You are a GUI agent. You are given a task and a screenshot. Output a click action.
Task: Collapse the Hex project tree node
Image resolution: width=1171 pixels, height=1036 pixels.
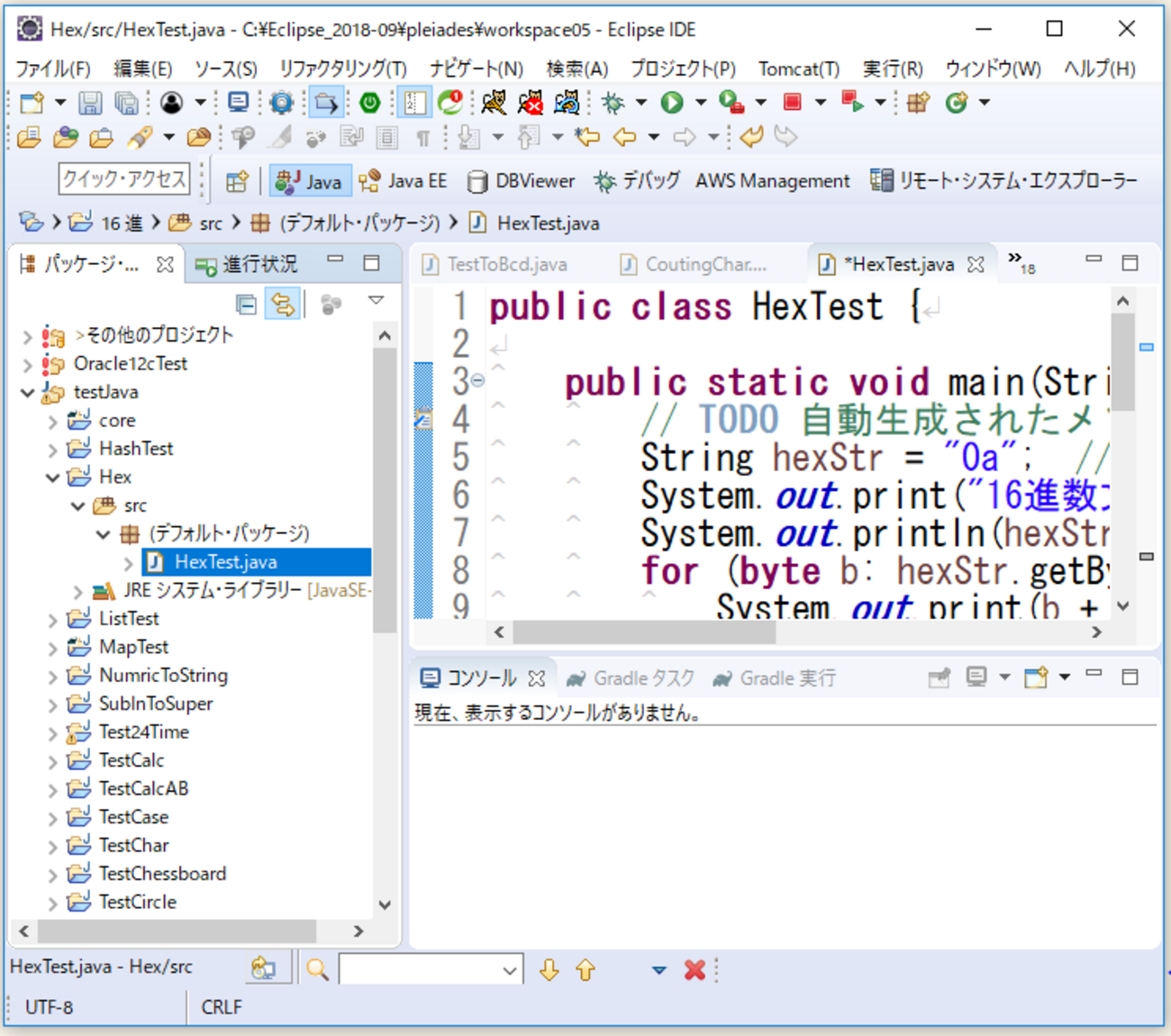[x=52, y=477]
